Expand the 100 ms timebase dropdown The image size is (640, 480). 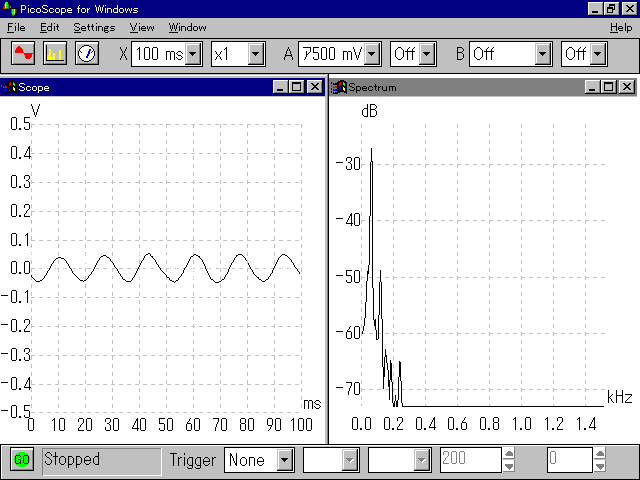coord(193,54)
